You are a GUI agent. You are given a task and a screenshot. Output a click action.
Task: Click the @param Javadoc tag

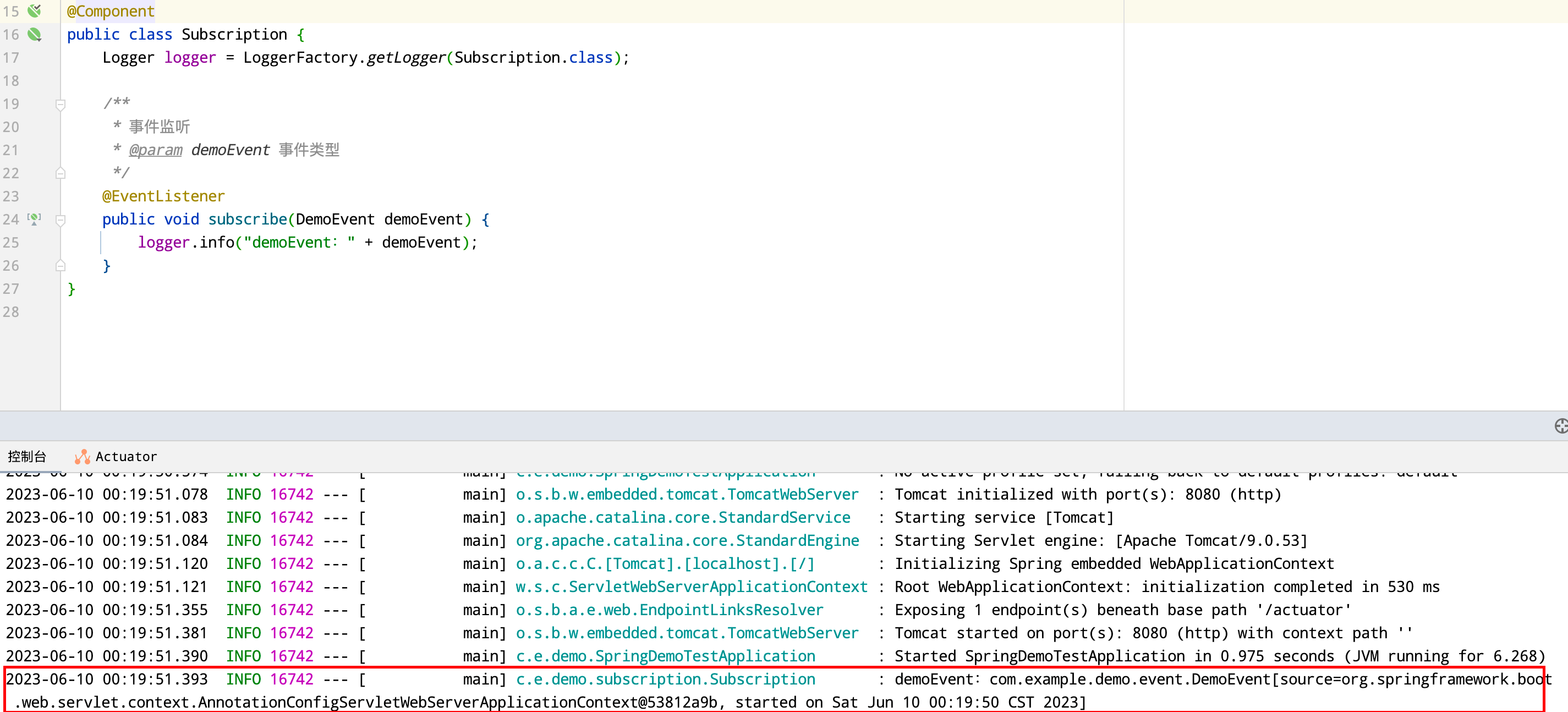(155, 150)
